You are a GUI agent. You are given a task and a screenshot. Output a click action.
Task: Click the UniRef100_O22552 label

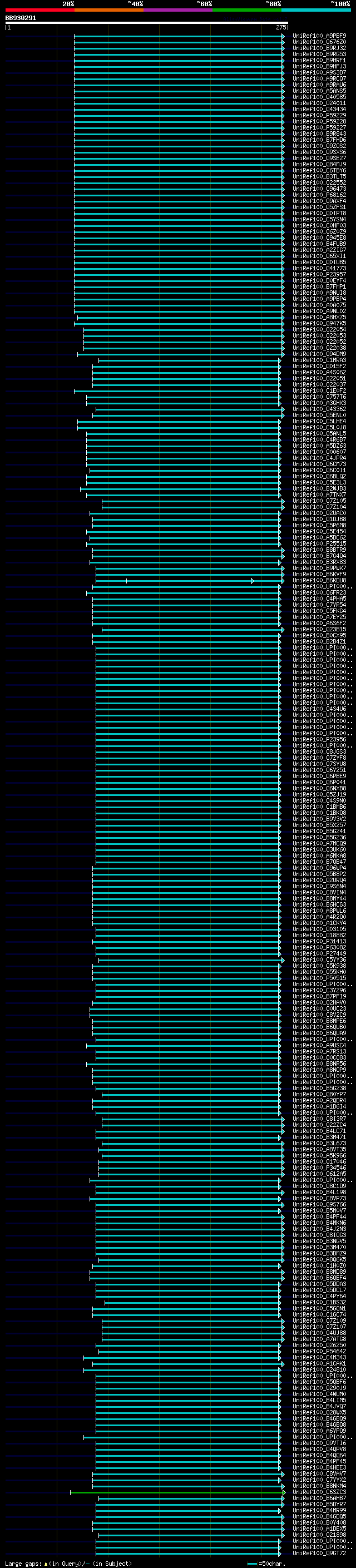319,182
